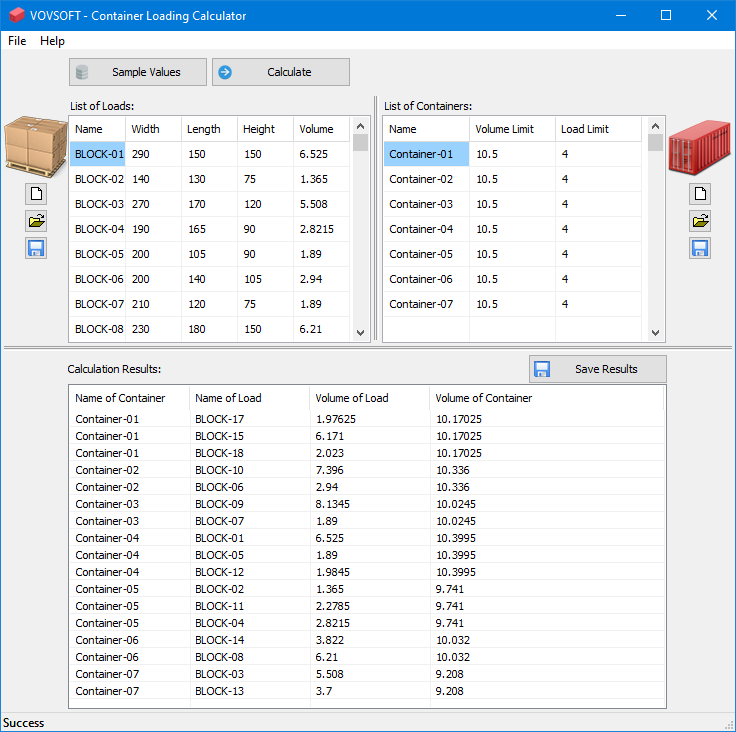This screenshot has width=736, height=732.
Task: Click the BLOCK-13 result row
Action: tap(367, 691)
